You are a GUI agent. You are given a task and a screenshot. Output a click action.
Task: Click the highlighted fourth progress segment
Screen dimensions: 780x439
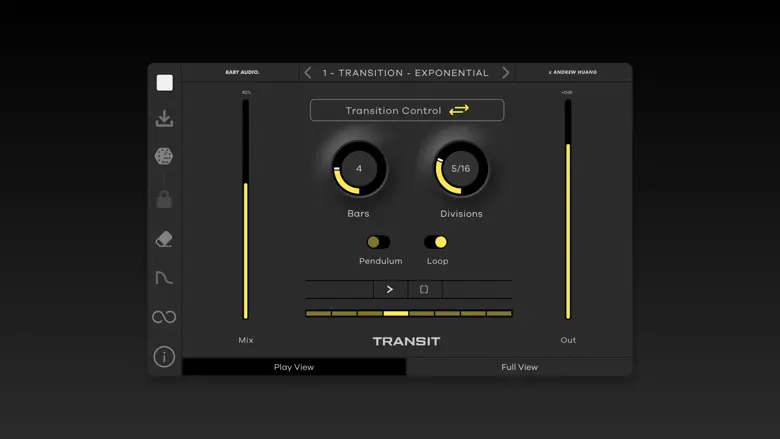pyautogui.click(x=396, y=313)
